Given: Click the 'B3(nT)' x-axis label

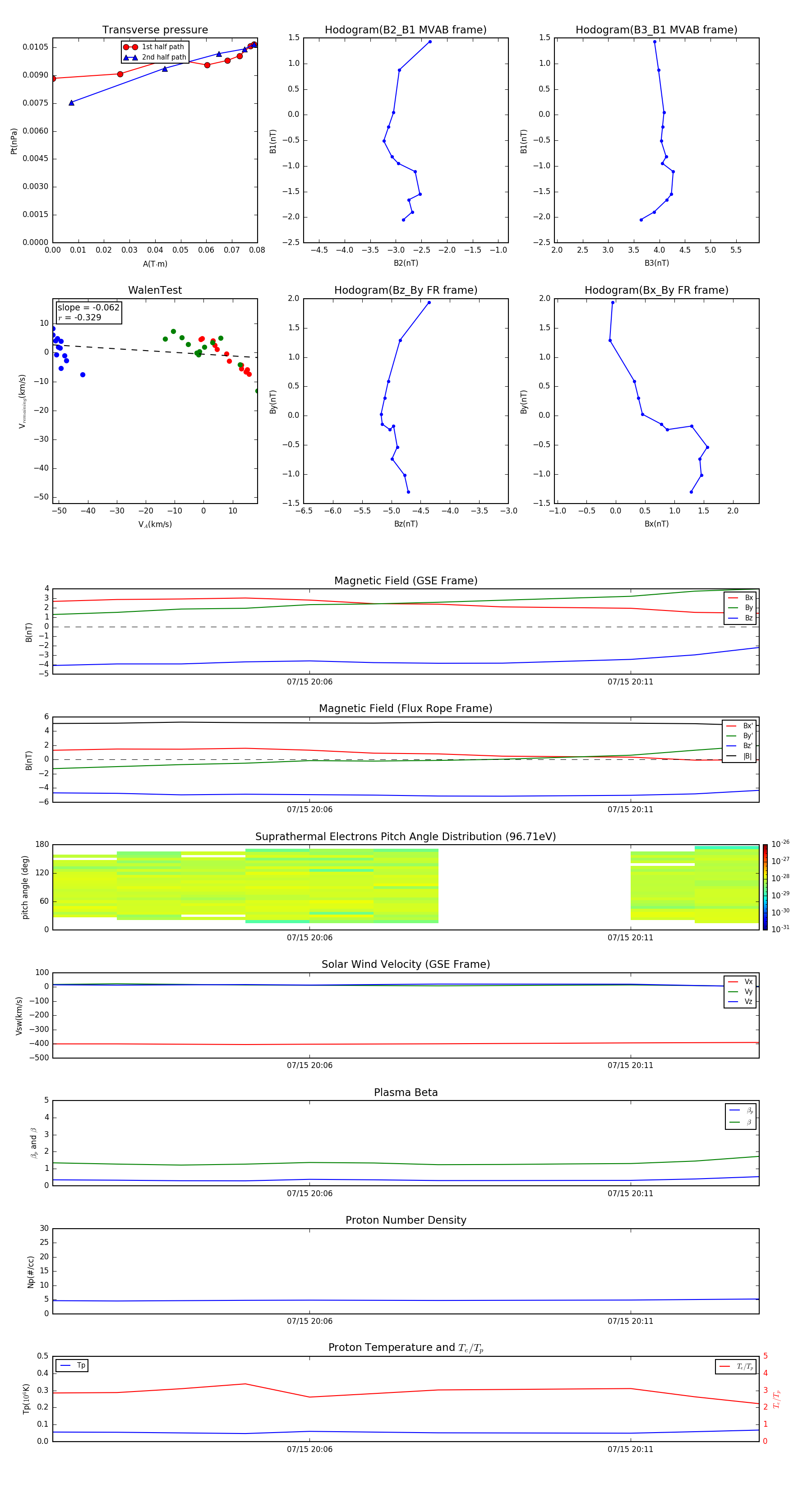Looking at the screenshot, I should 656,263.
